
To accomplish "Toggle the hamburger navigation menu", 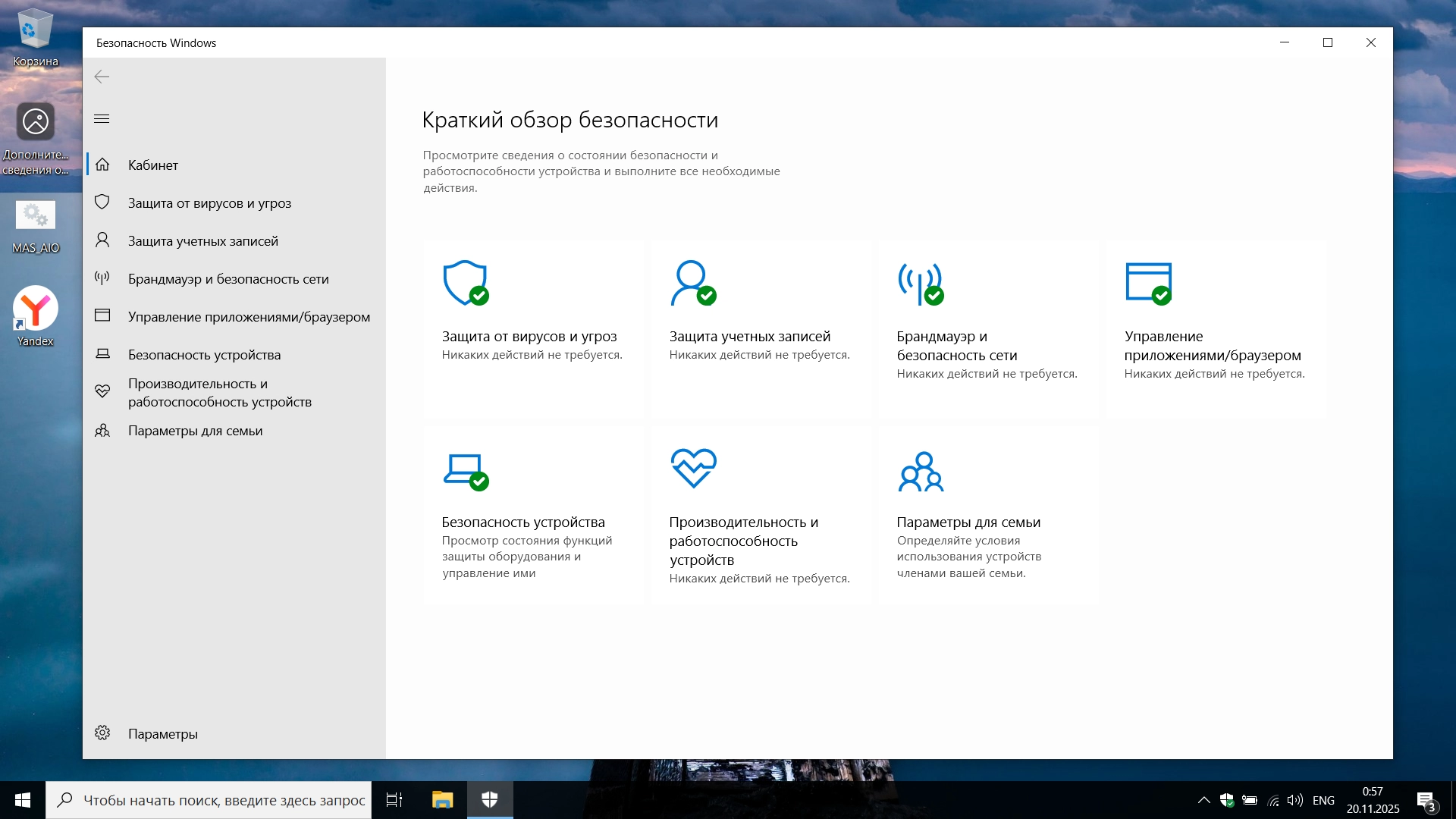I will (102, 119).
